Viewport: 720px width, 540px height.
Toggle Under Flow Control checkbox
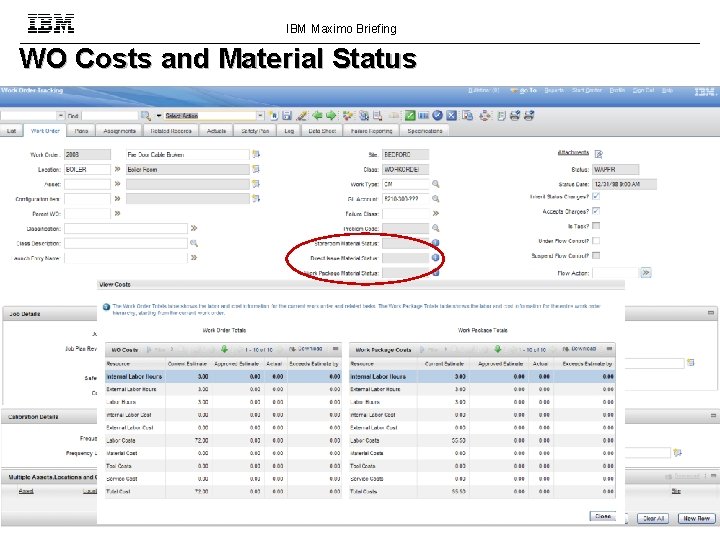[x=596, y=241]
